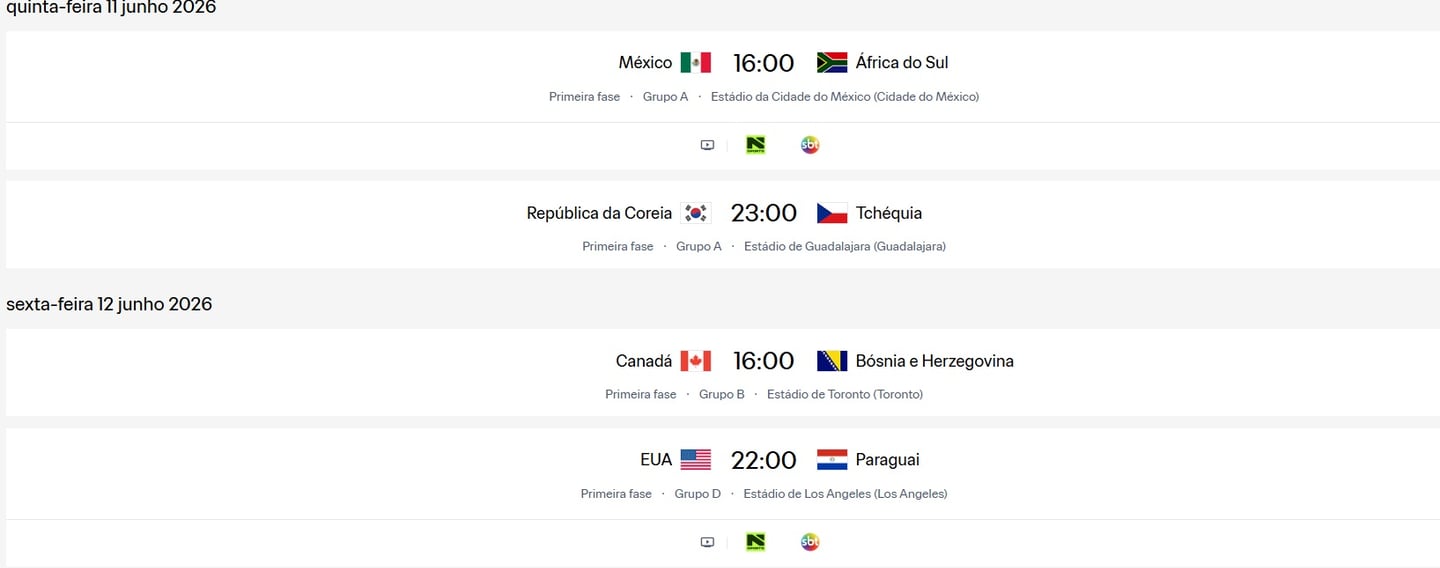Click the SBT logo under México match
The width and height of the screenshot is (1440, 568).
tap(810, 145)
